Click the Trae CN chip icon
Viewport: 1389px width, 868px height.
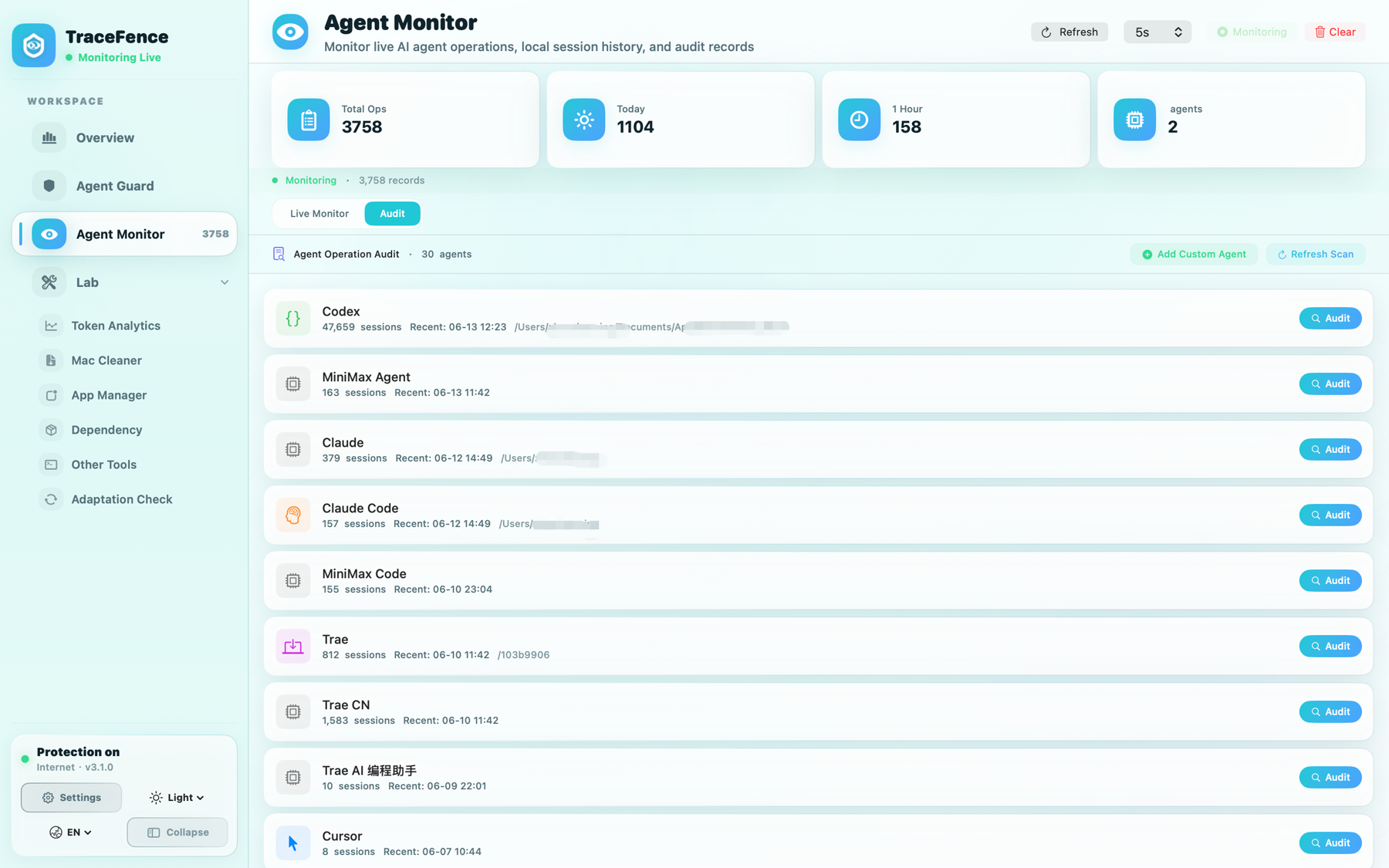pos(293,711)
